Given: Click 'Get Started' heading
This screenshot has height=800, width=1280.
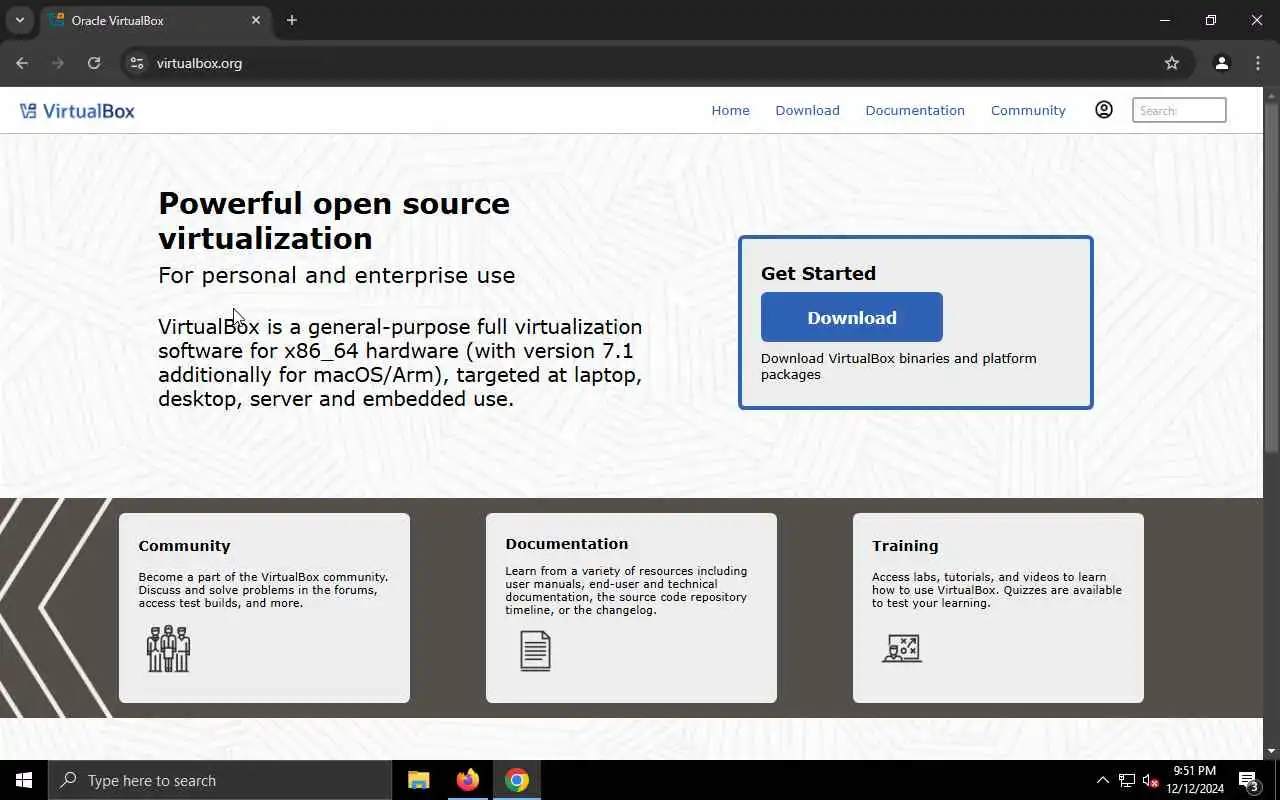Looking at the screenshot, I should coord(818,273).
